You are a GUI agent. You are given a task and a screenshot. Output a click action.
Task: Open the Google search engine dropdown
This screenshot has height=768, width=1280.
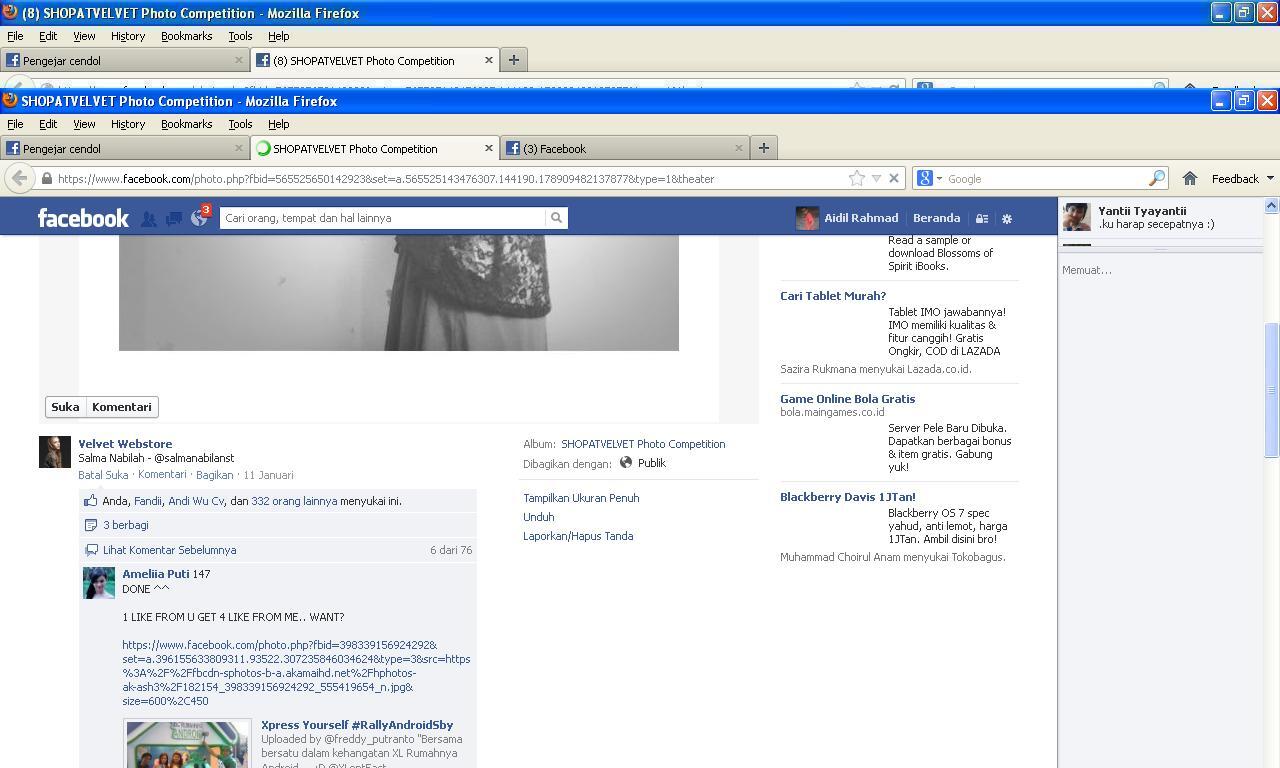point(929,178)
